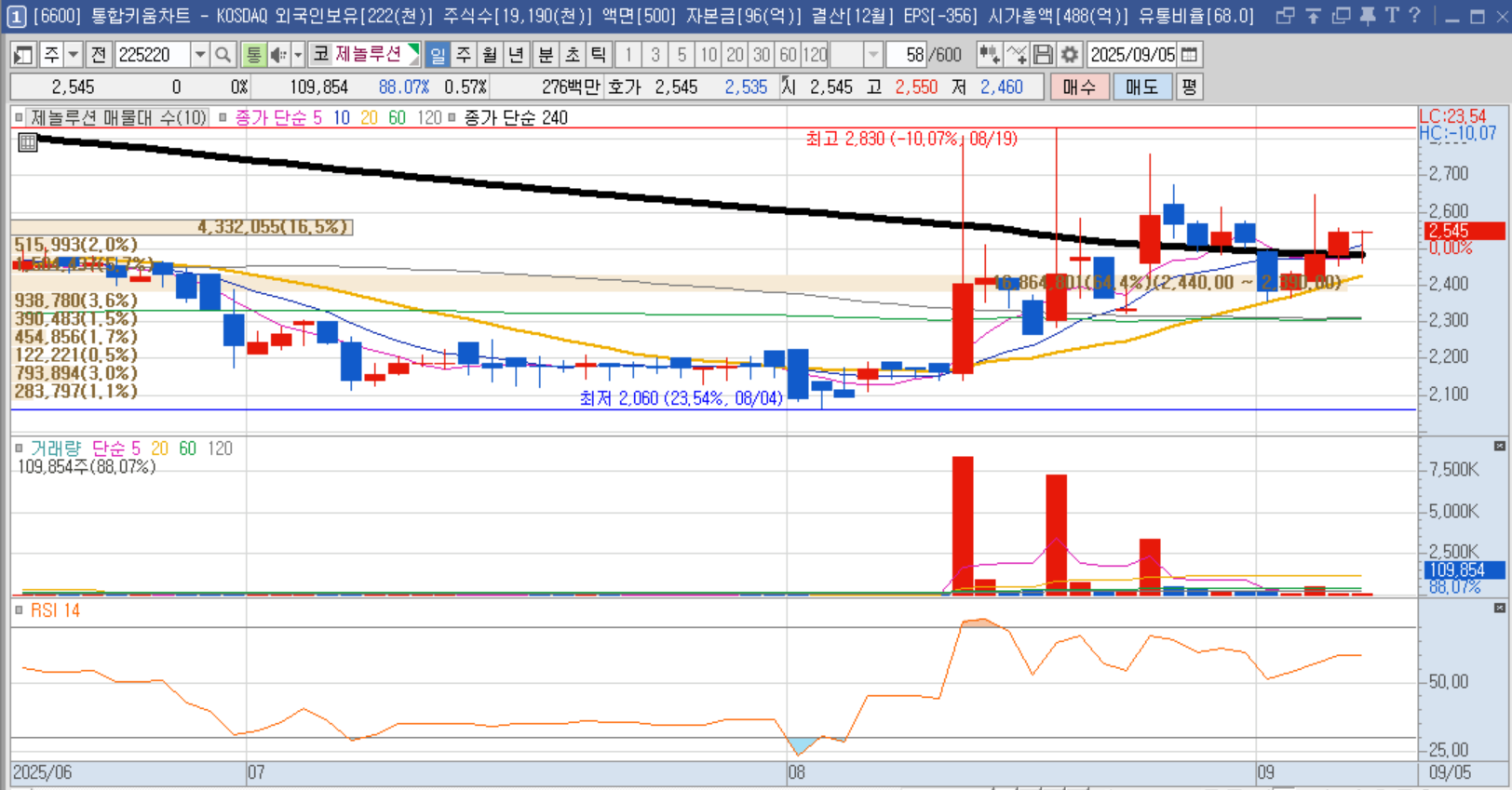Toggle the 거래량 indicator marker
The image size is (1512, 790).
click(x=19, y=449)
